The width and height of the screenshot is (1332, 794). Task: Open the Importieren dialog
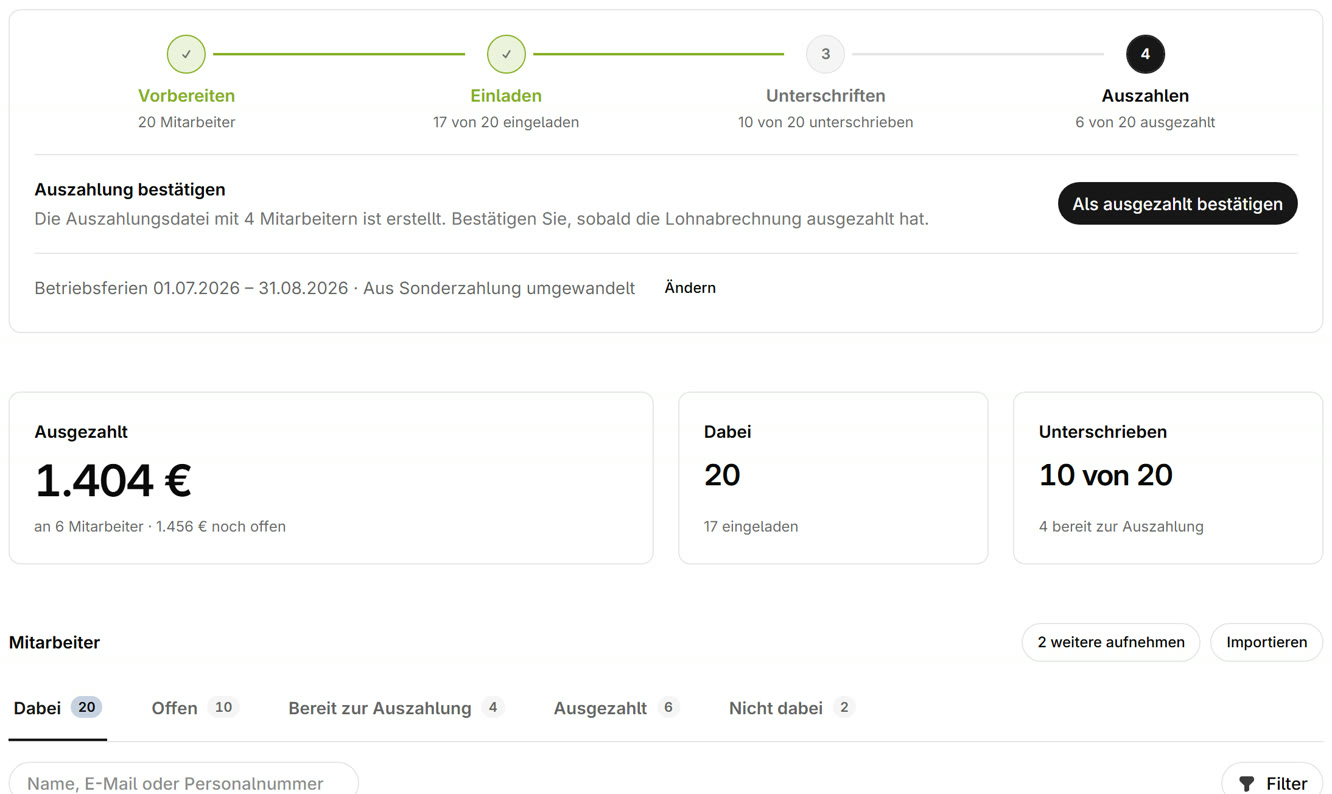(x=1266, y=642)
